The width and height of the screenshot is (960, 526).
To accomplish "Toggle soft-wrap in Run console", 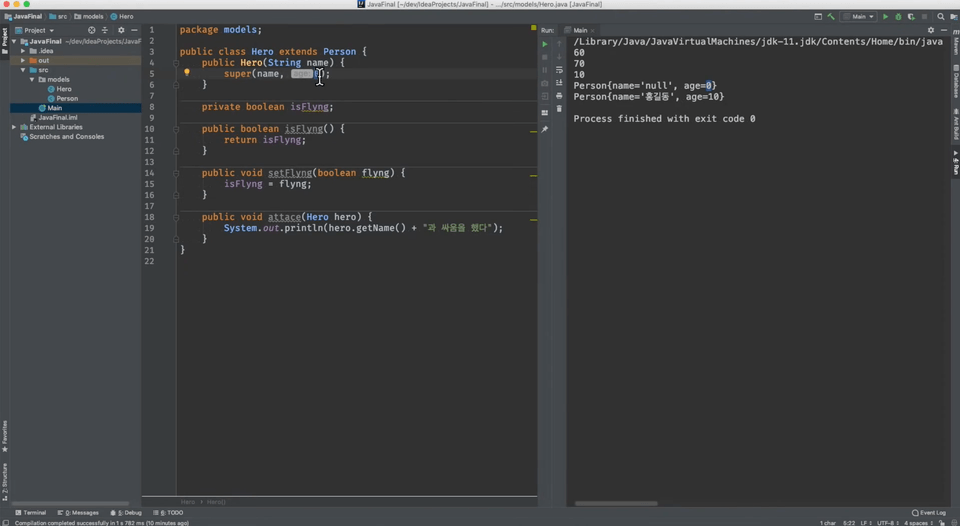I will (x=559, y=70).
